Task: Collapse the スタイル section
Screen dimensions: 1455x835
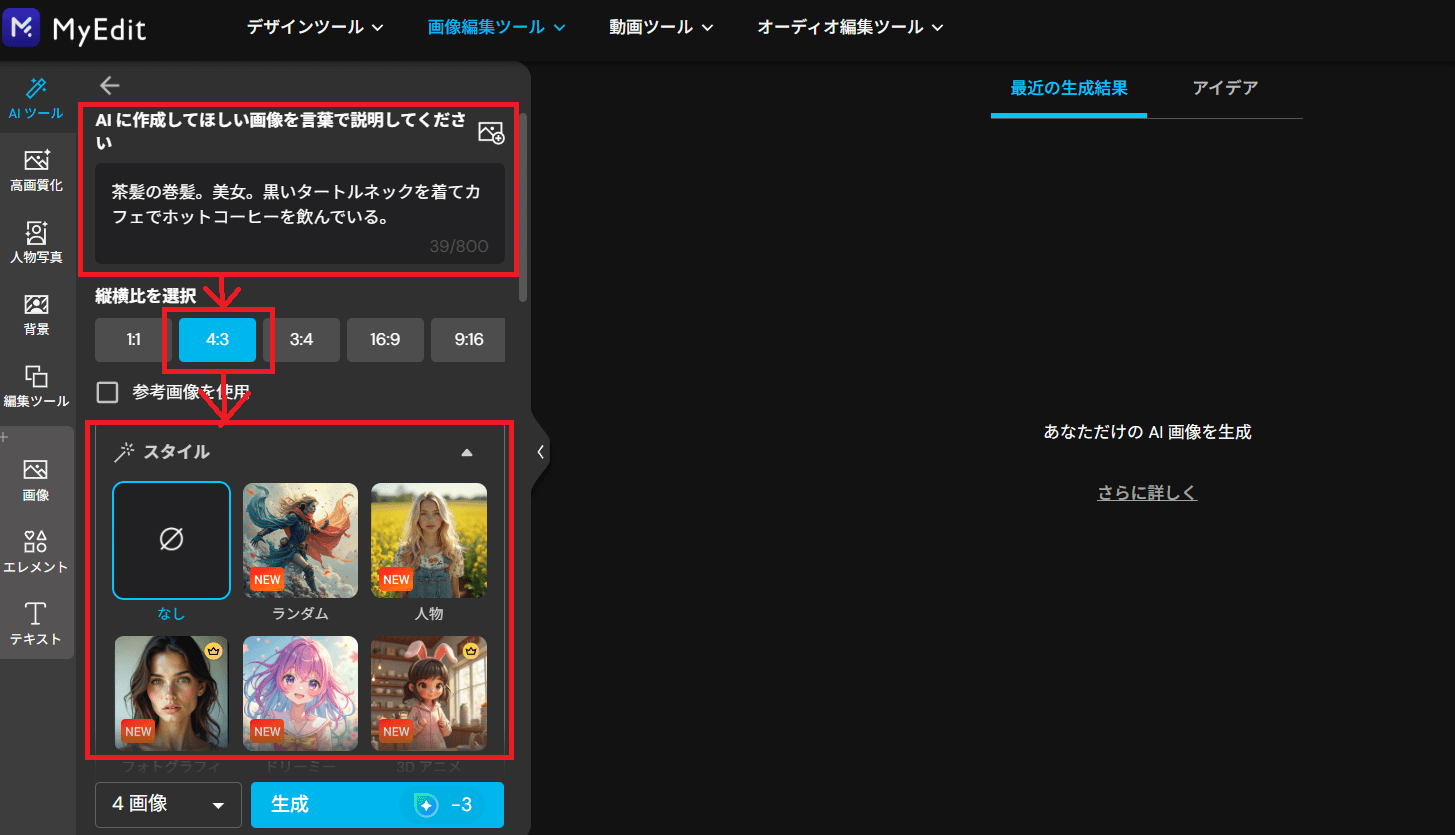Action: (466, 452)
